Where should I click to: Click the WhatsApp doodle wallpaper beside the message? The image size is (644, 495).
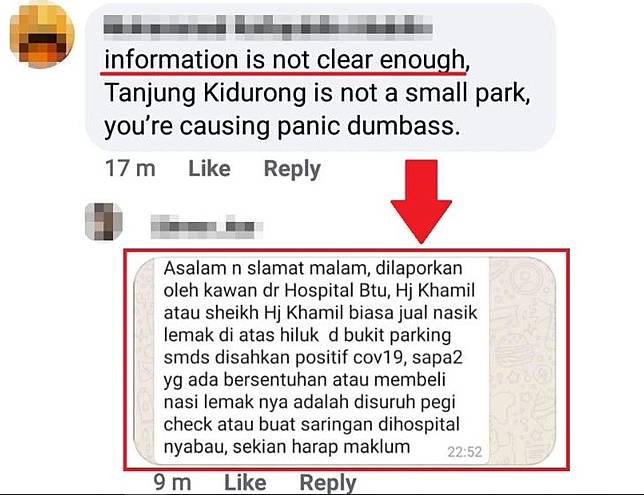[522, 360]
